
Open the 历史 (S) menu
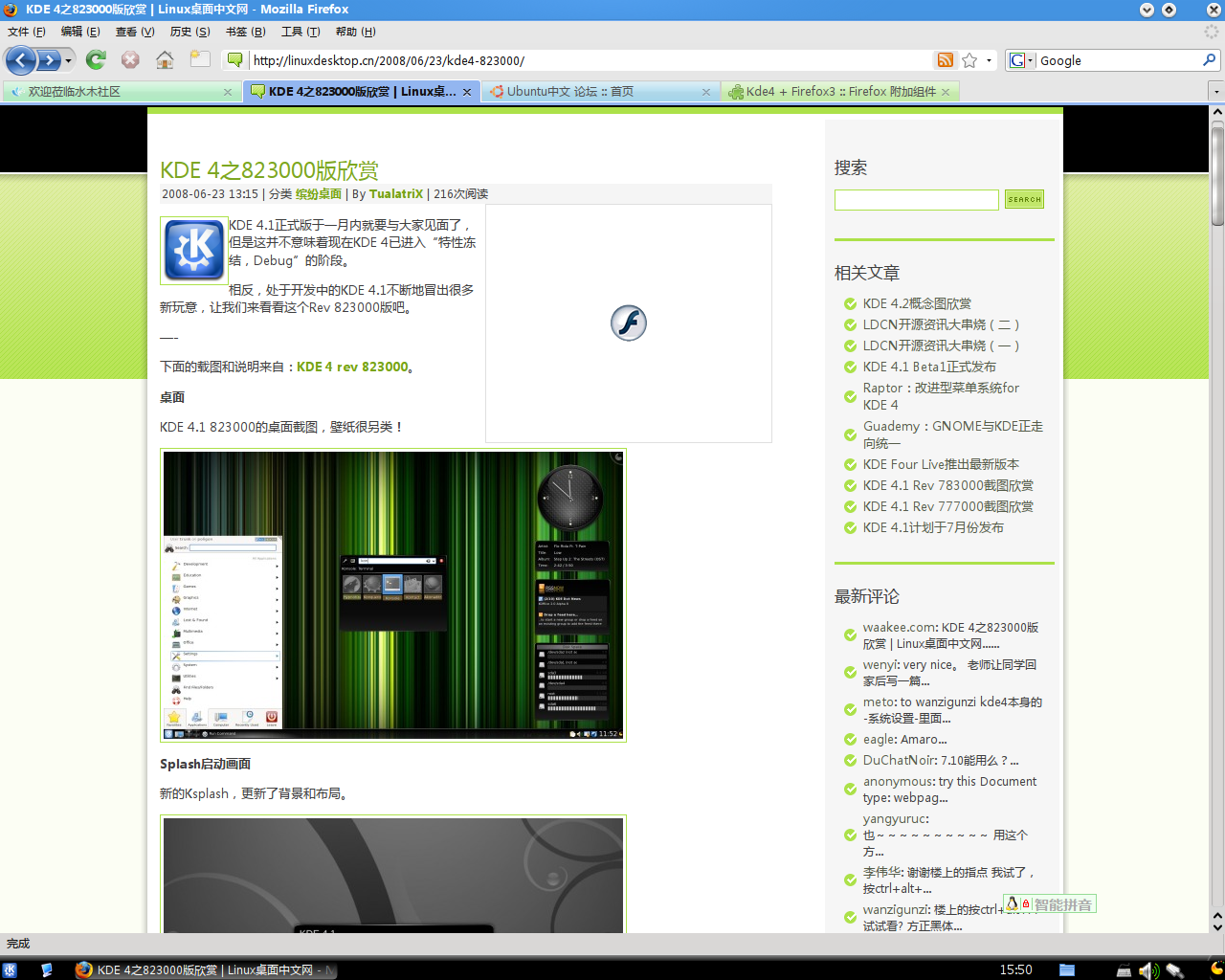click(189, 32)
